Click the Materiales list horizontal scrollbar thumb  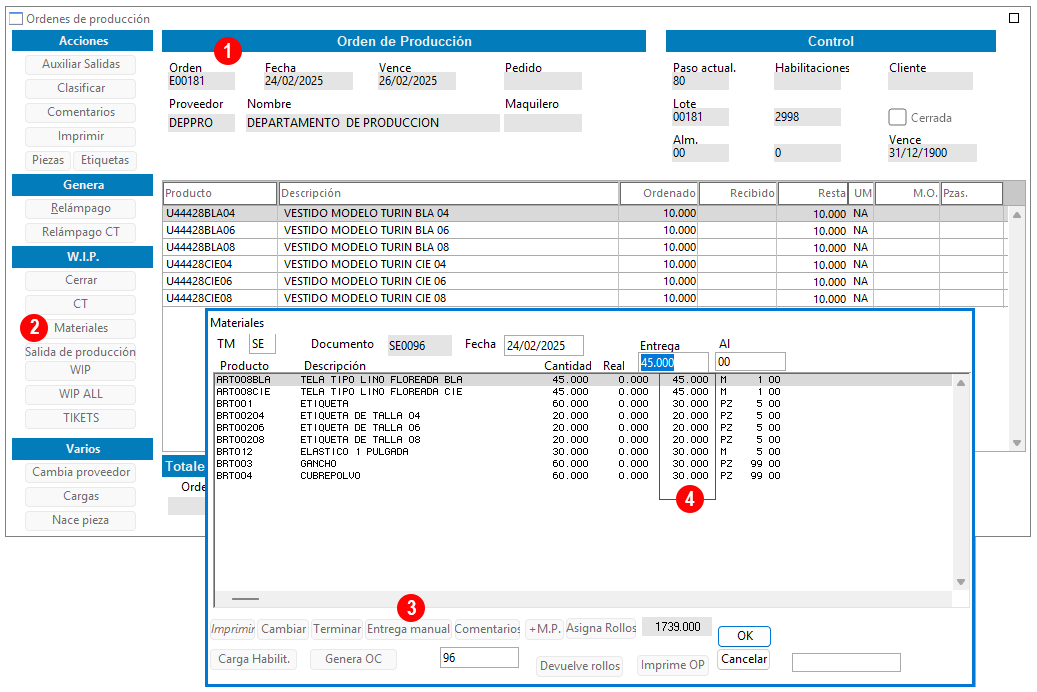click(245, 599)
